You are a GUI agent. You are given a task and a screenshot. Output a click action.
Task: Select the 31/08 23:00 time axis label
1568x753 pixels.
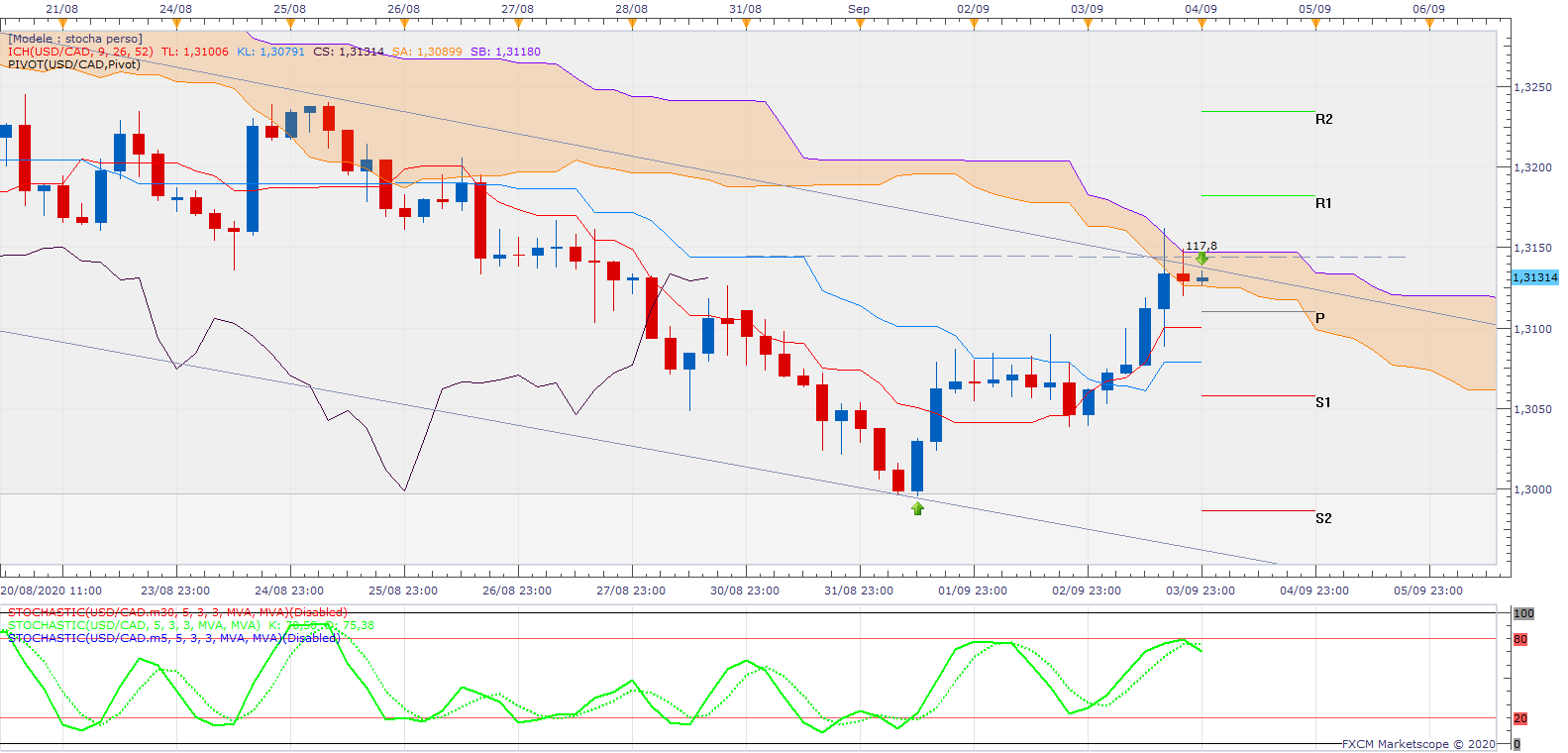click(859, 591)
